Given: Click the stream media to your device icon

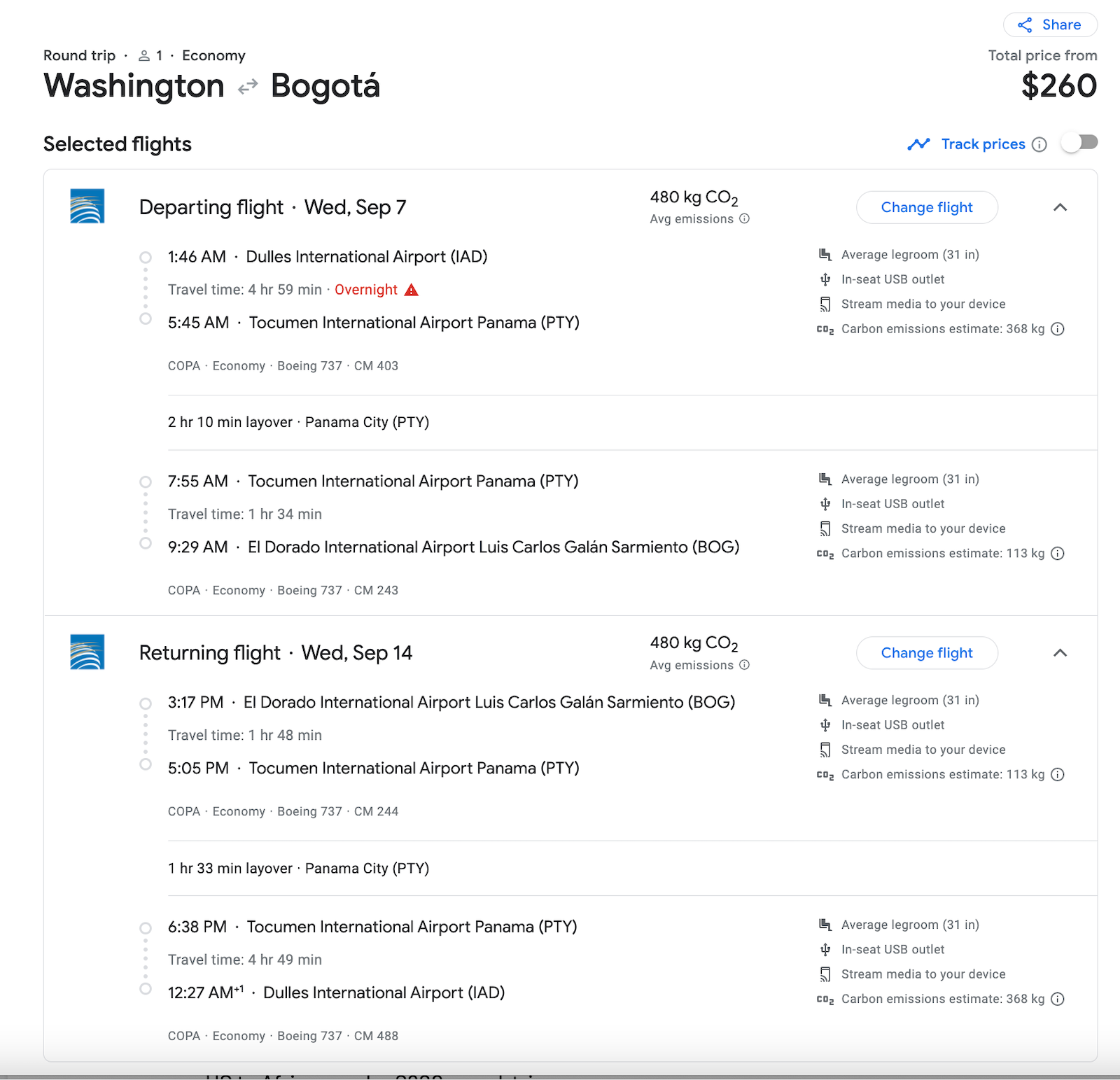Looking at the screenshot, I should [825, 304].
